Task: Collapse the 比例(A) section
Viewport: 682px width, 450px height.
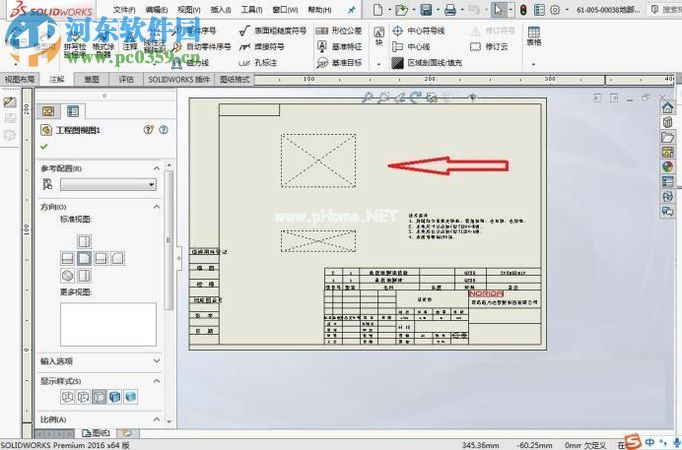Action: [x=157, y=419]
